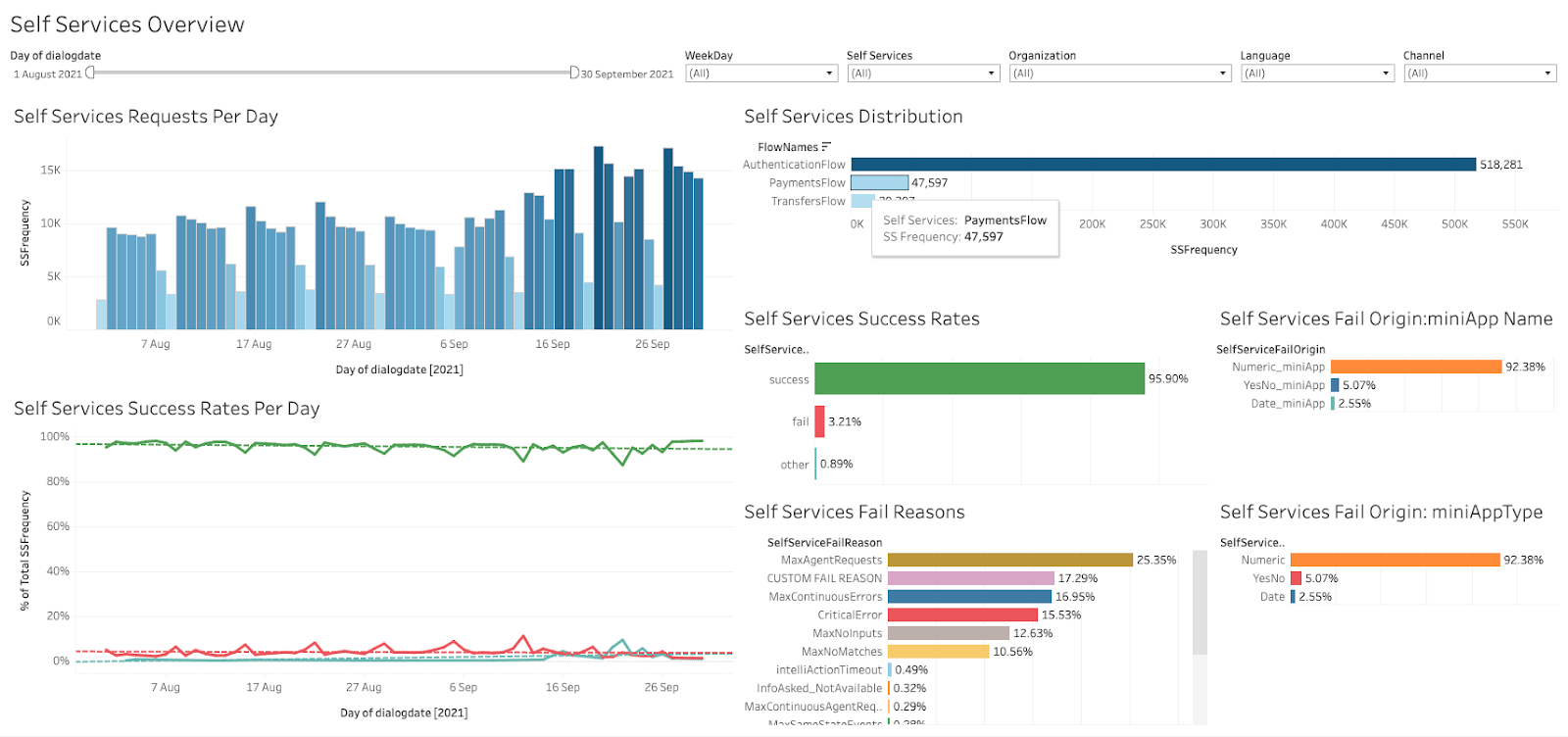Image resolution: width=1568 pixels, height=737 pixels.
Task: Open the WeekDay filter dropdown
Action: click(x=829, y=74)
